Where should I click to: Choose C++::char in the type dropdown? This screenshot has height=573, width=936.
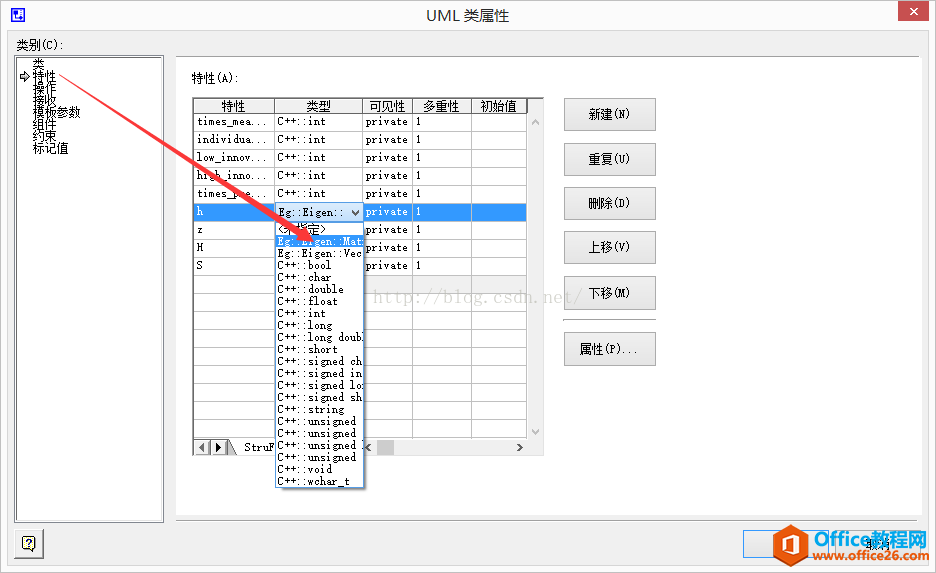(319, 278)
